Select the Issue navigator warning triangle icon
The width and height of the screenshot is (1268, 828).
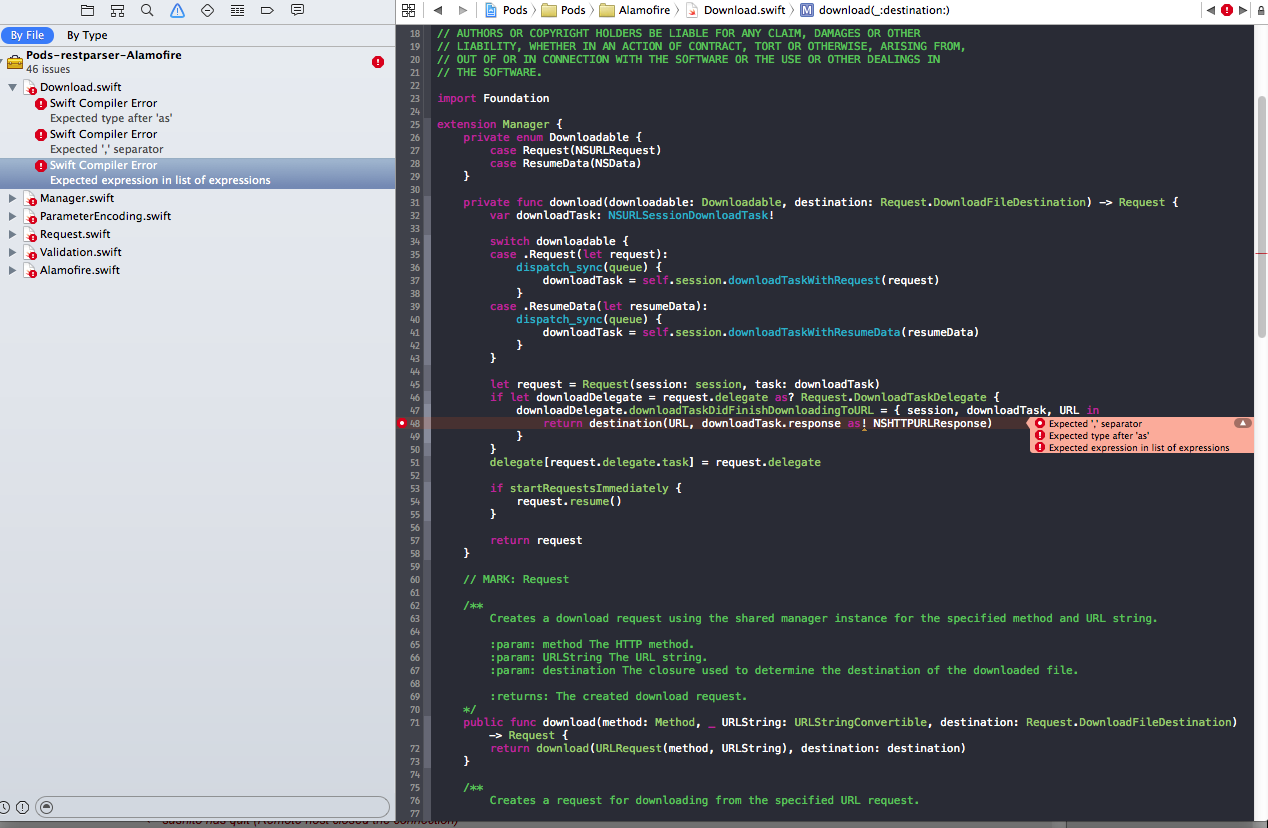[177, 10]
